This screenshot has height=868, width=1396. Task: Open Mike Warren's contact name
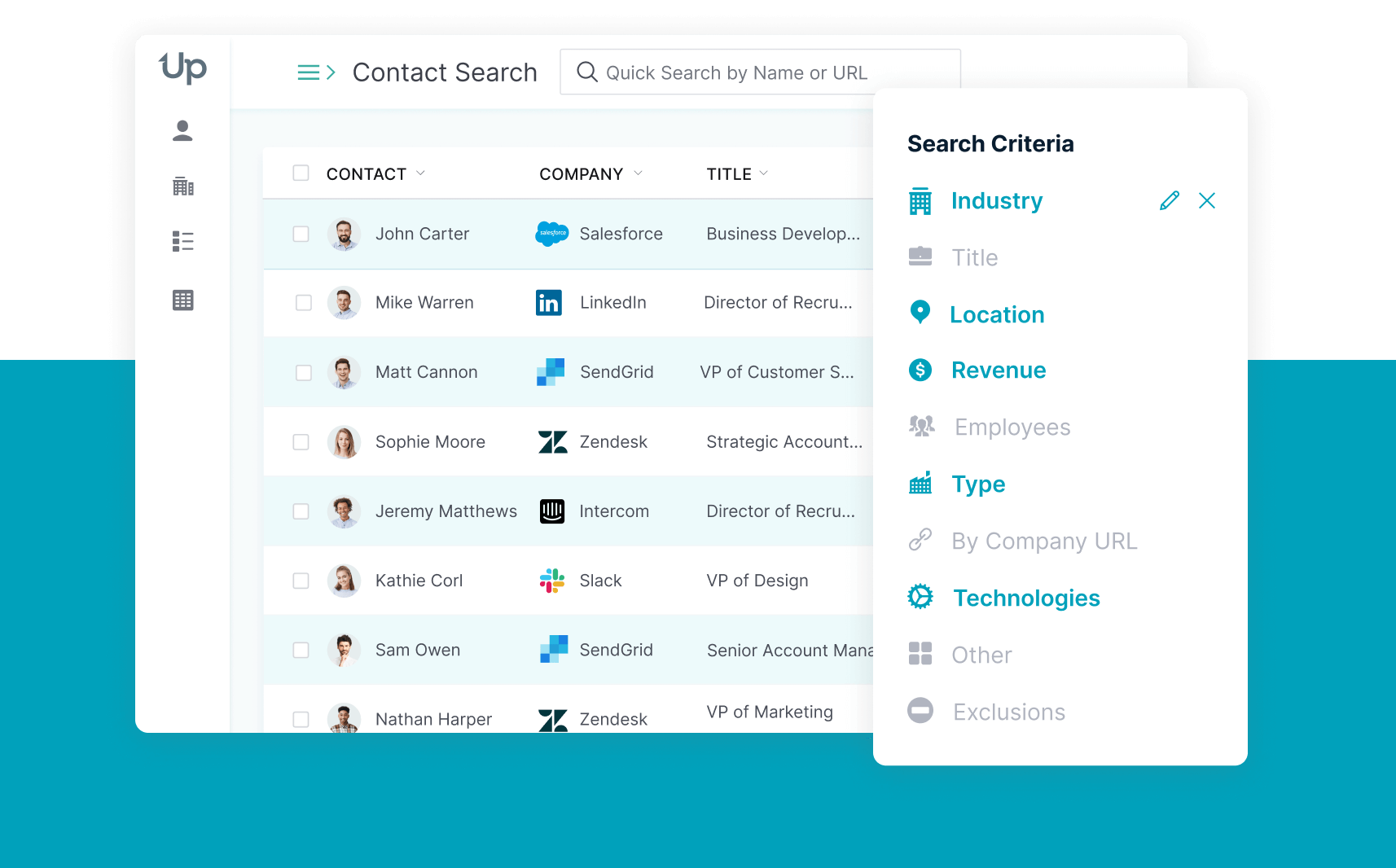point(424,303)
